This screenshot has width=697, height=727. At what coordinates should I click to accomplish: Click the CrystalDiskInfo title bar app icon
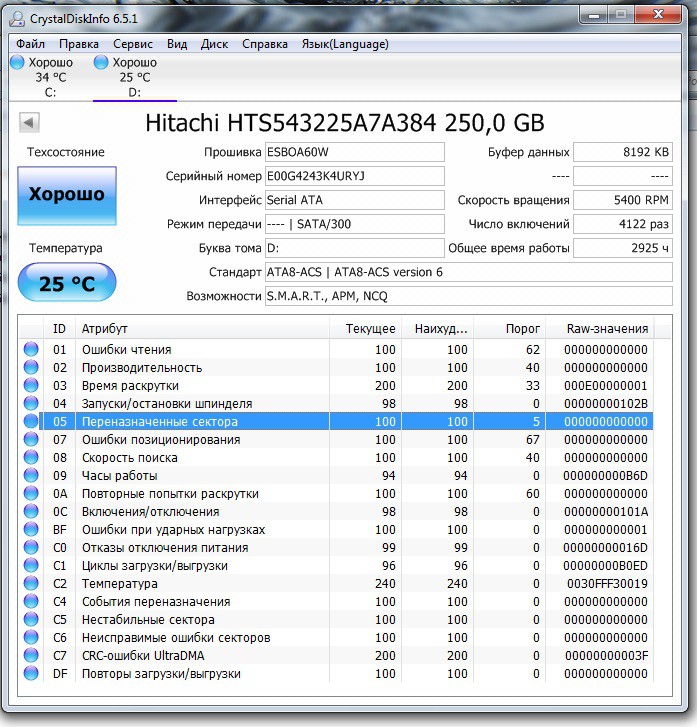[x=18, y=19]
